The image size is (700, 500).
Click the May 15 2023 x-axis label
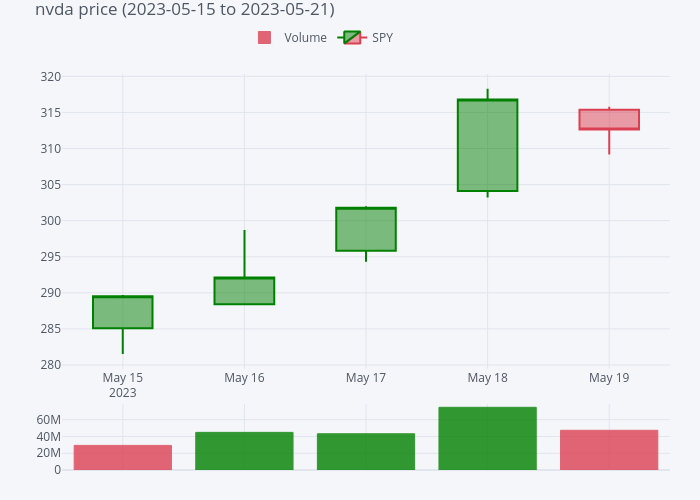(123, 385)
